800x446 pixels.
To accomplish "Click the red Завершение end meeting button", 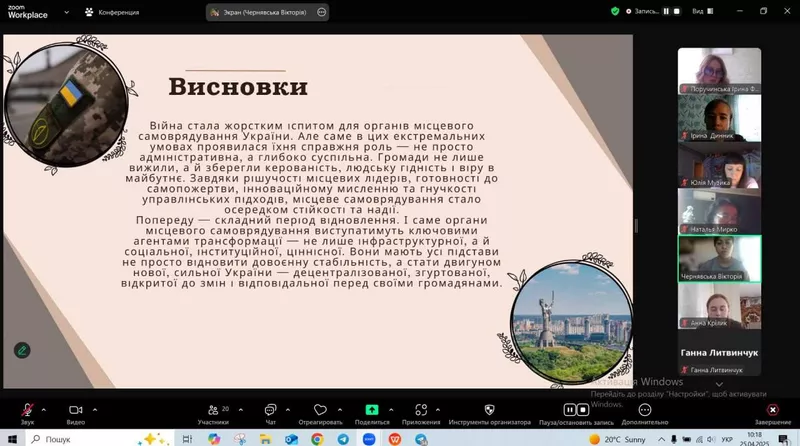I will 773,413.
